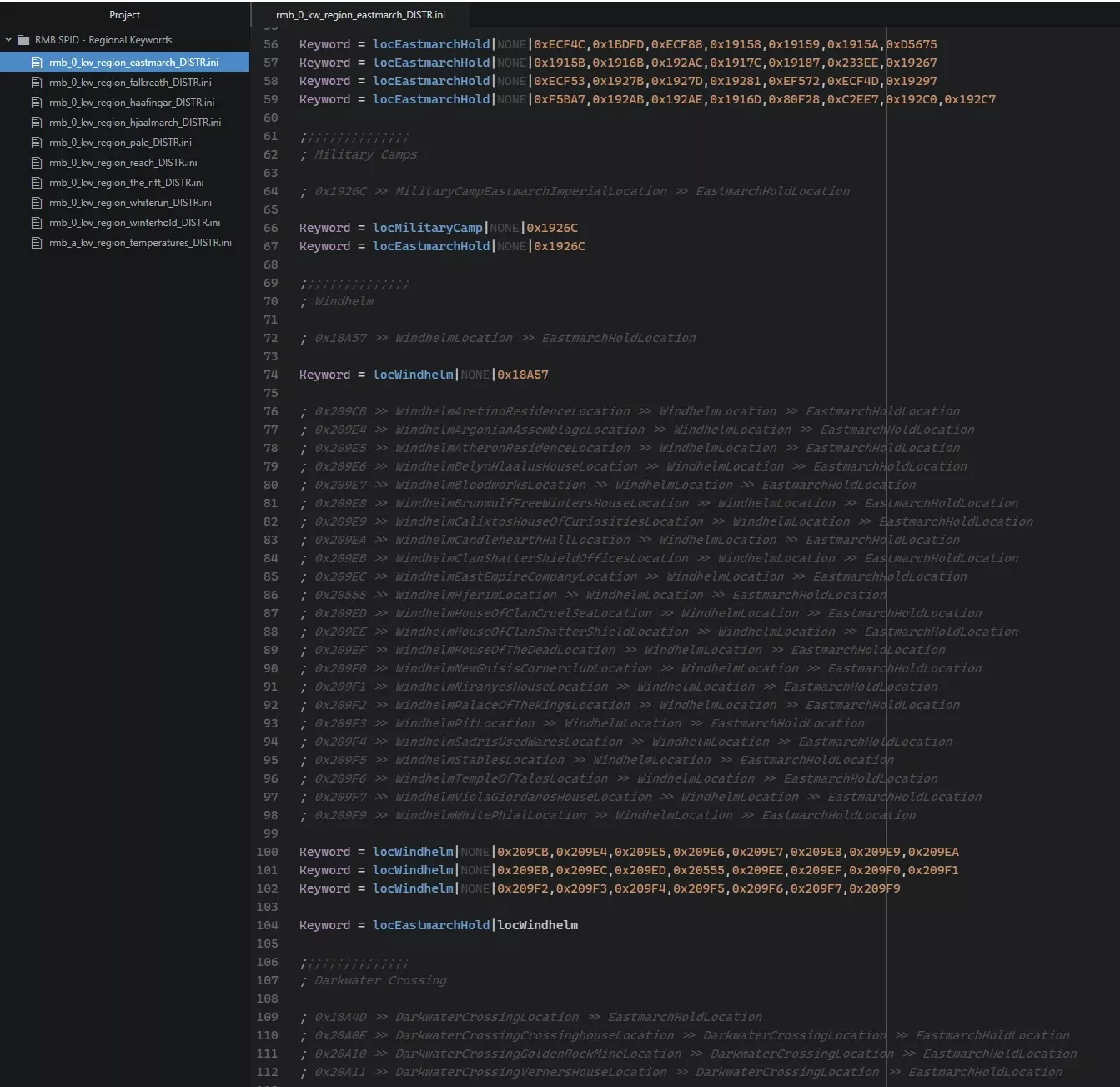The width and height of the screenshot is (1120, 1087).
Task: Click line number 66 in gutter
Action: (271, 228)
